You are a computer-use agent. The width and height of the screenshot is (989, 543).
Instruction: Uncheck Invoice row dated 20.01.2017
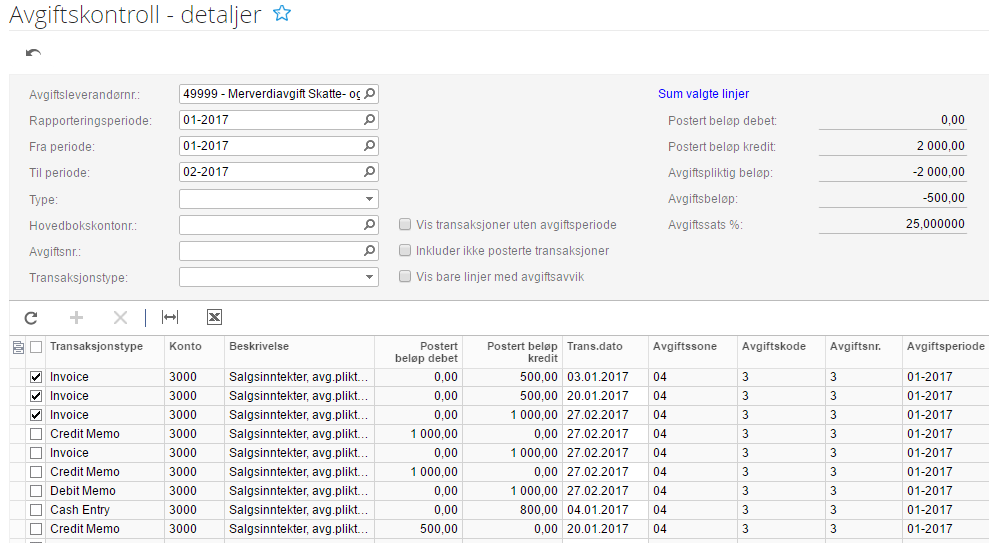click(x=36, y=396)
